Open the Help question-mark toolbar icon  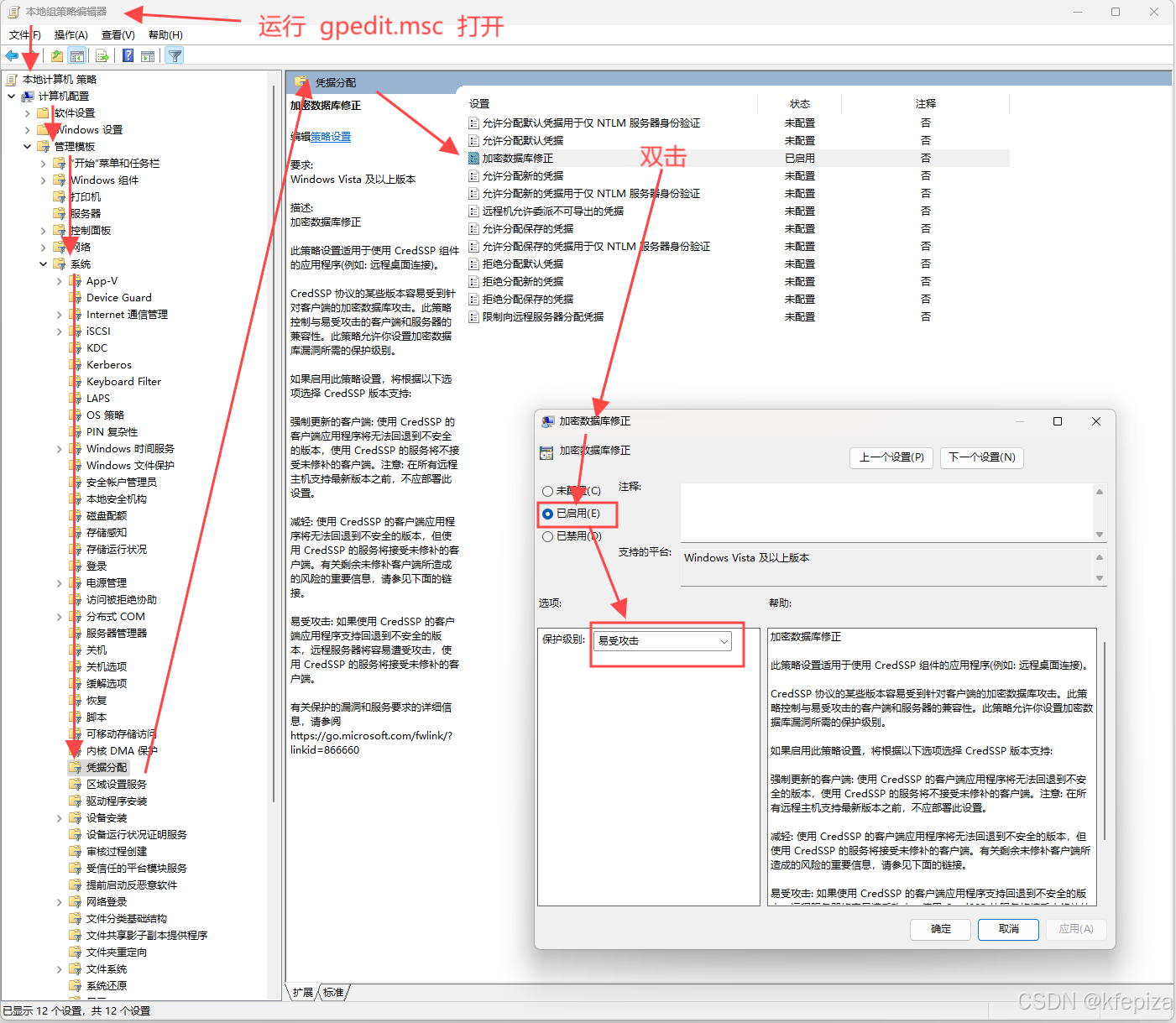pyautogui.click(x=128, y=56)
